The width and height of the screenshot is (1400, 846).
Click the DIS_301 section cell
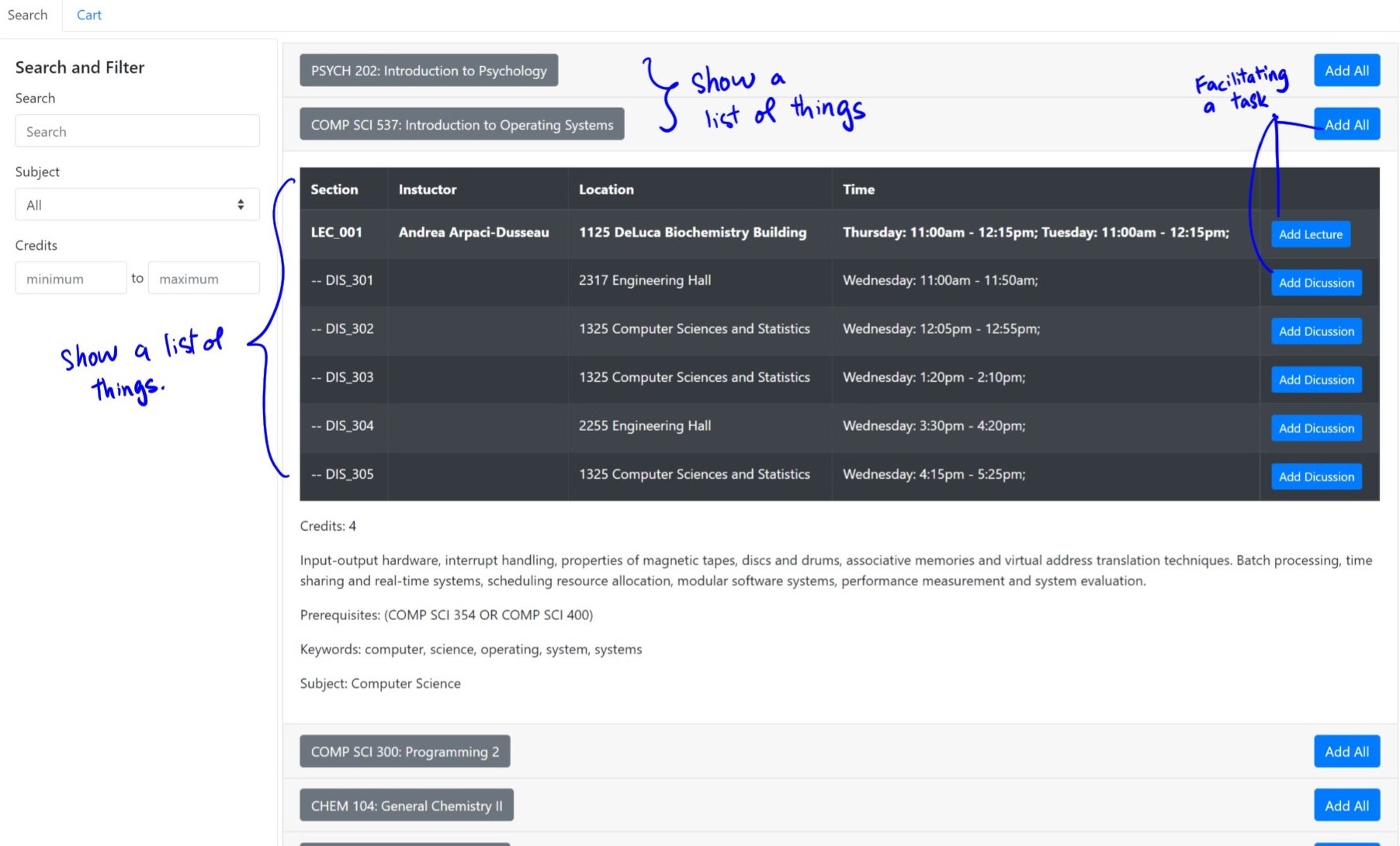344,282
